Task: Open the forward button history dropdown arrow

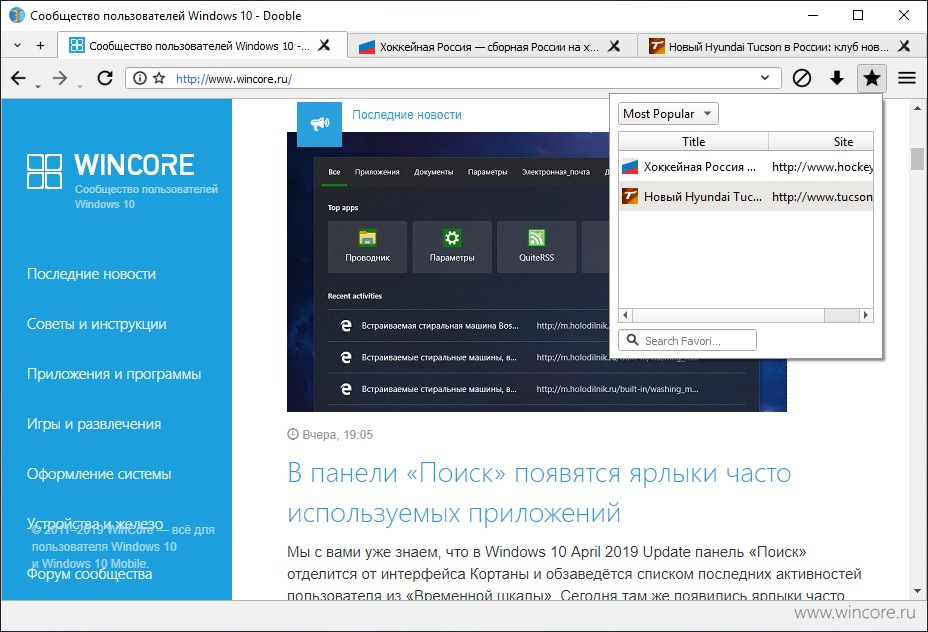Action: coord(79,86)
